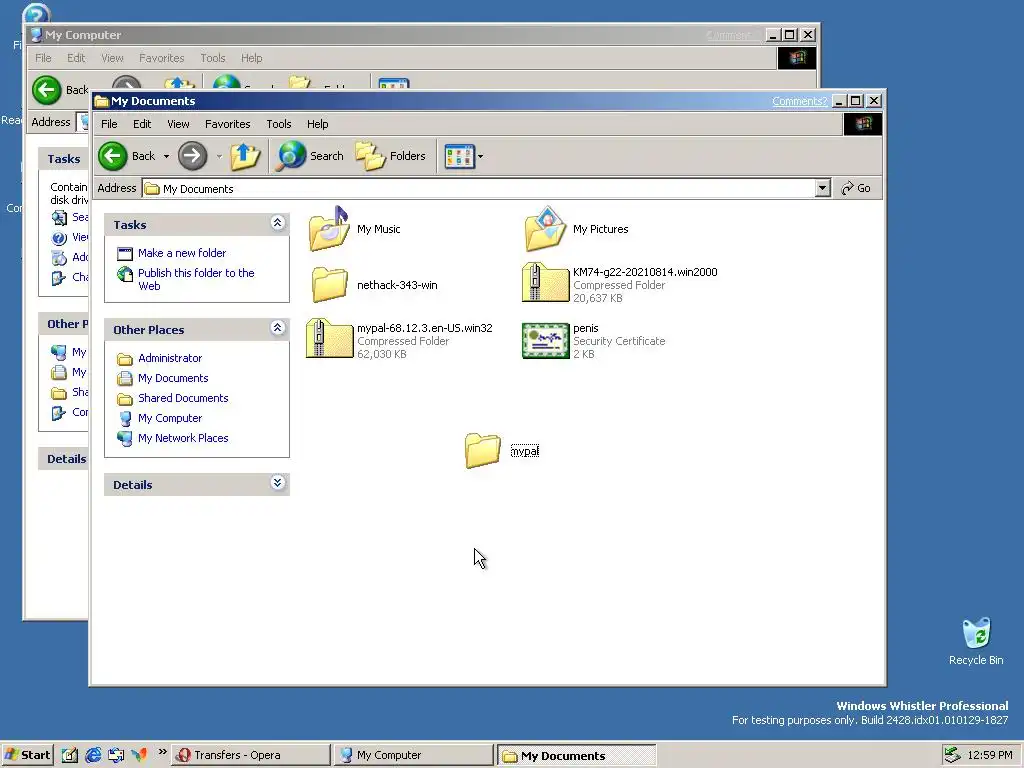This screenshot has height=768, width=1024.
Task: Go back using the green Back arrow in My Documents
Action: 113,156
